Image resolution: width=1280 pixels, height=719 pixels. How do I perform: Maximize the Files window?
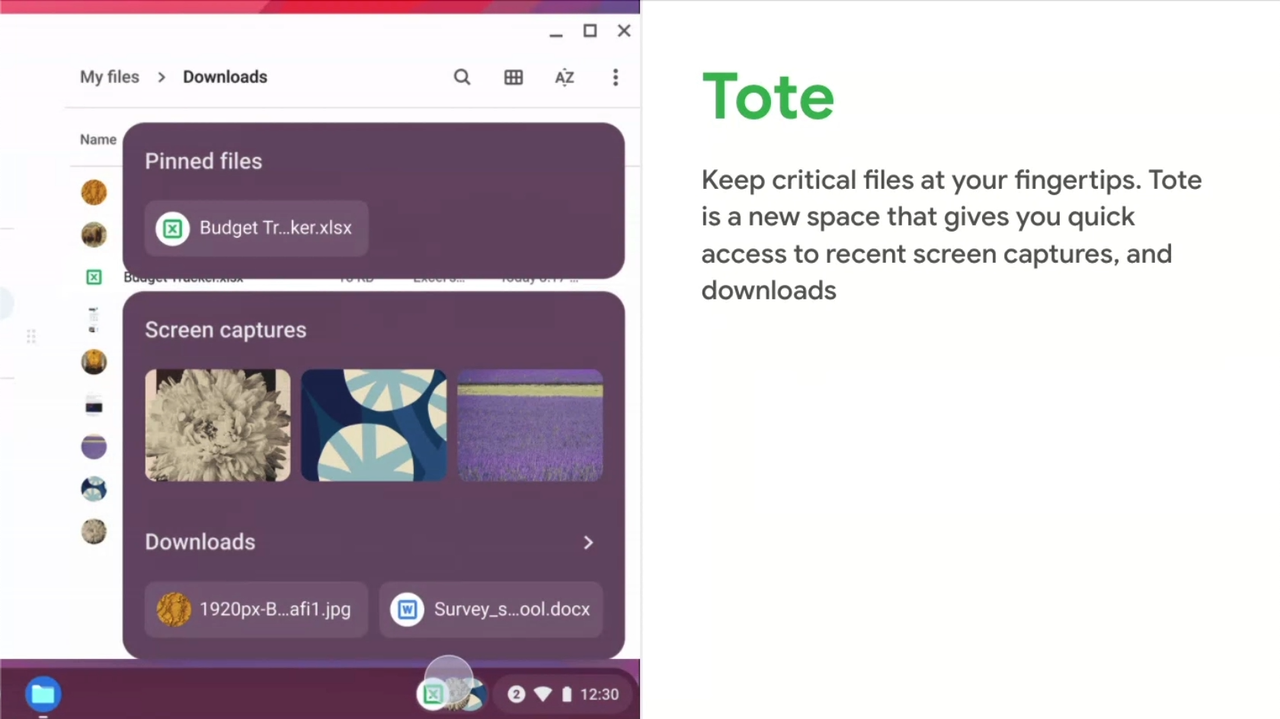590,31
